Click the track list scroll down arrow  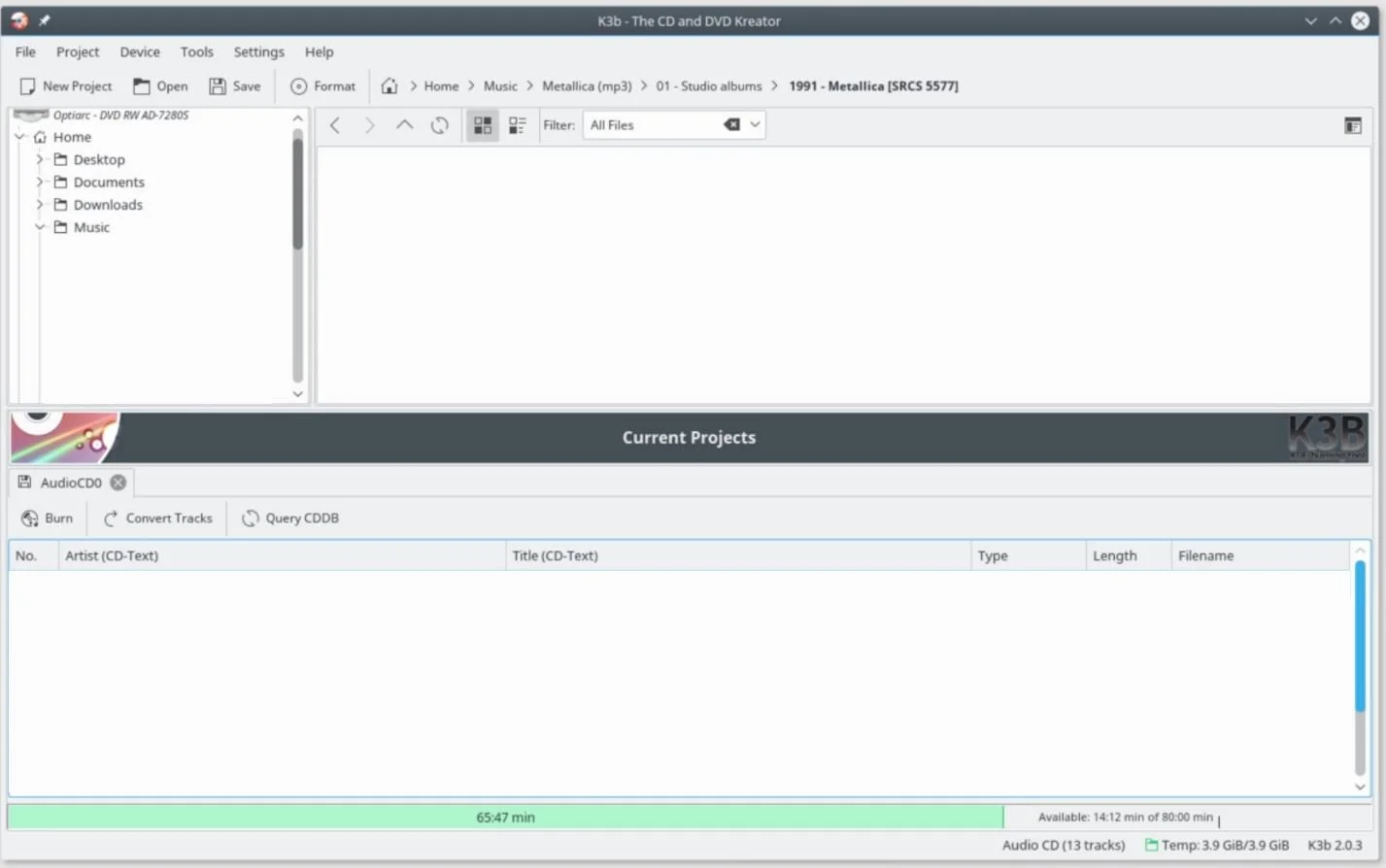click(x=1360, y=787)
